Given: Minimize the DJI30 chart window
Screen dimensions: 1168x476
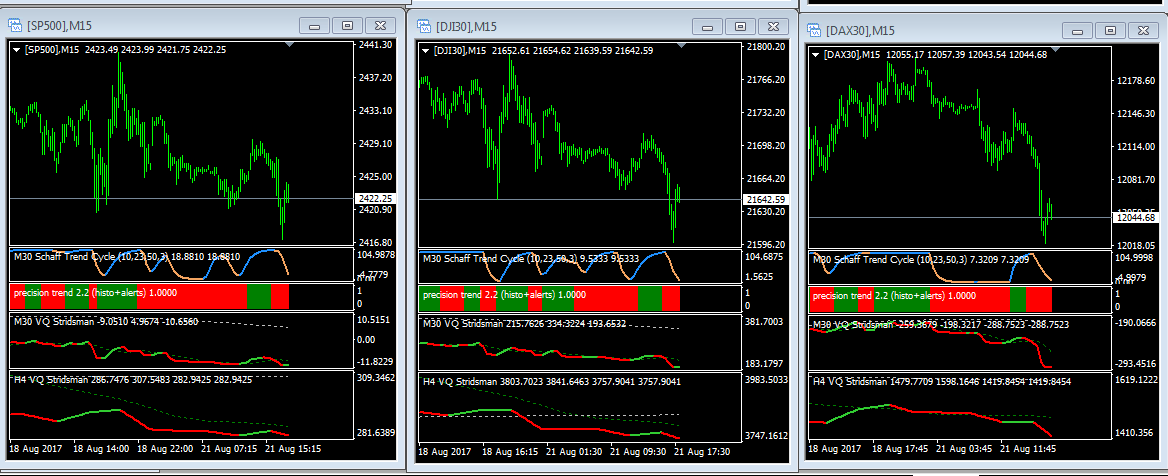Looking at the screenshot, I should pyautogui.click(x=708, y=26).
